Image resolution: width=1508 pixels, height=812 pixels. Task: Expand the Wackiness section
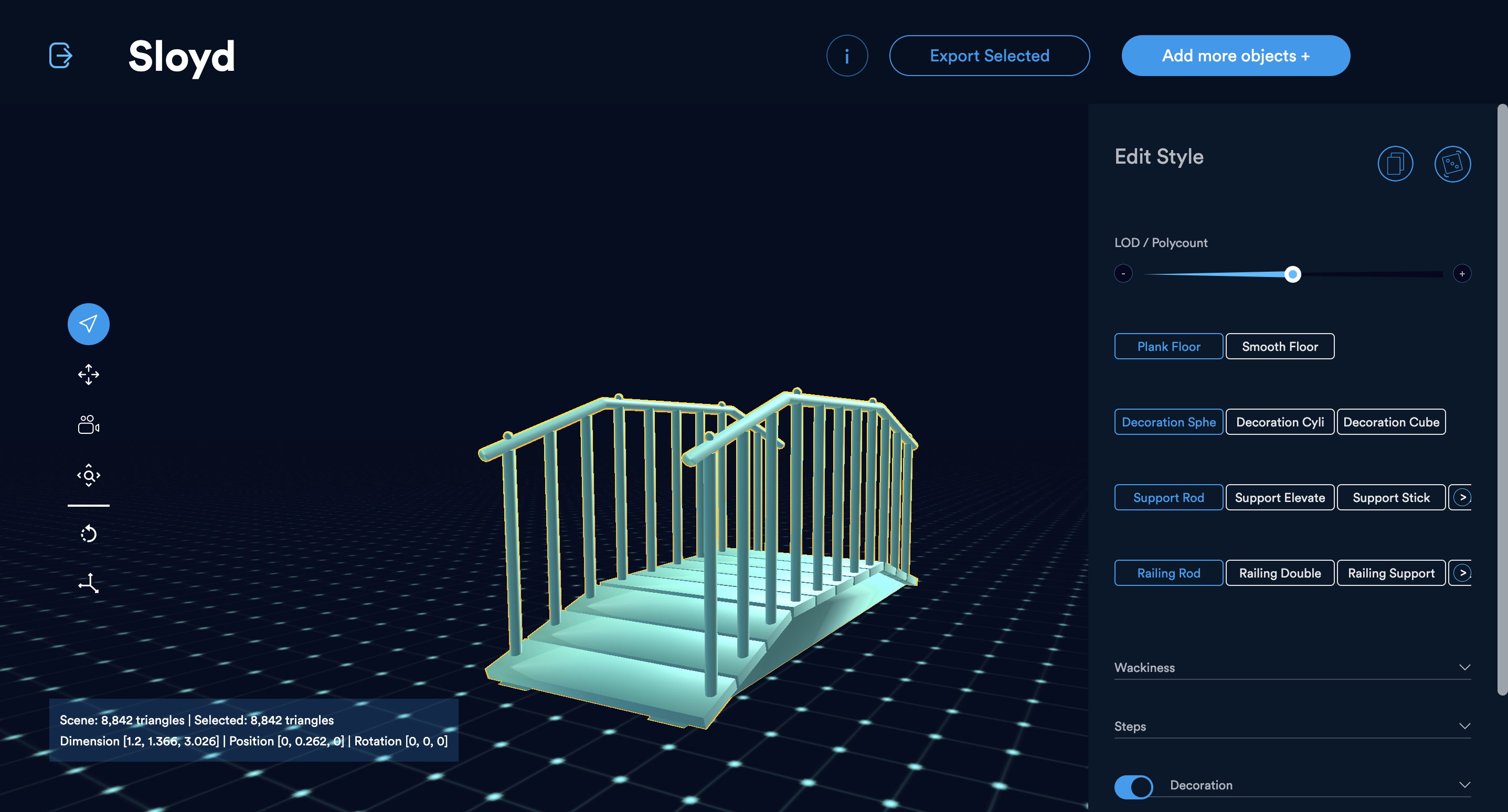1292,667
